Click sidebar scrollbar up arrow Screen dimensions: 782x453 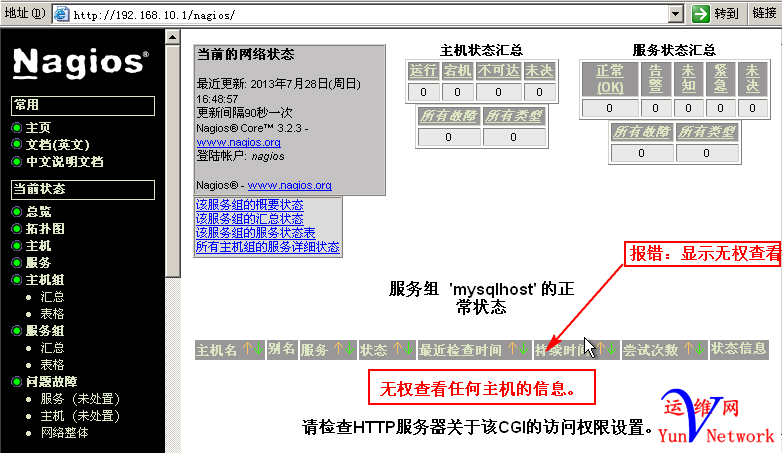(173, 37)
